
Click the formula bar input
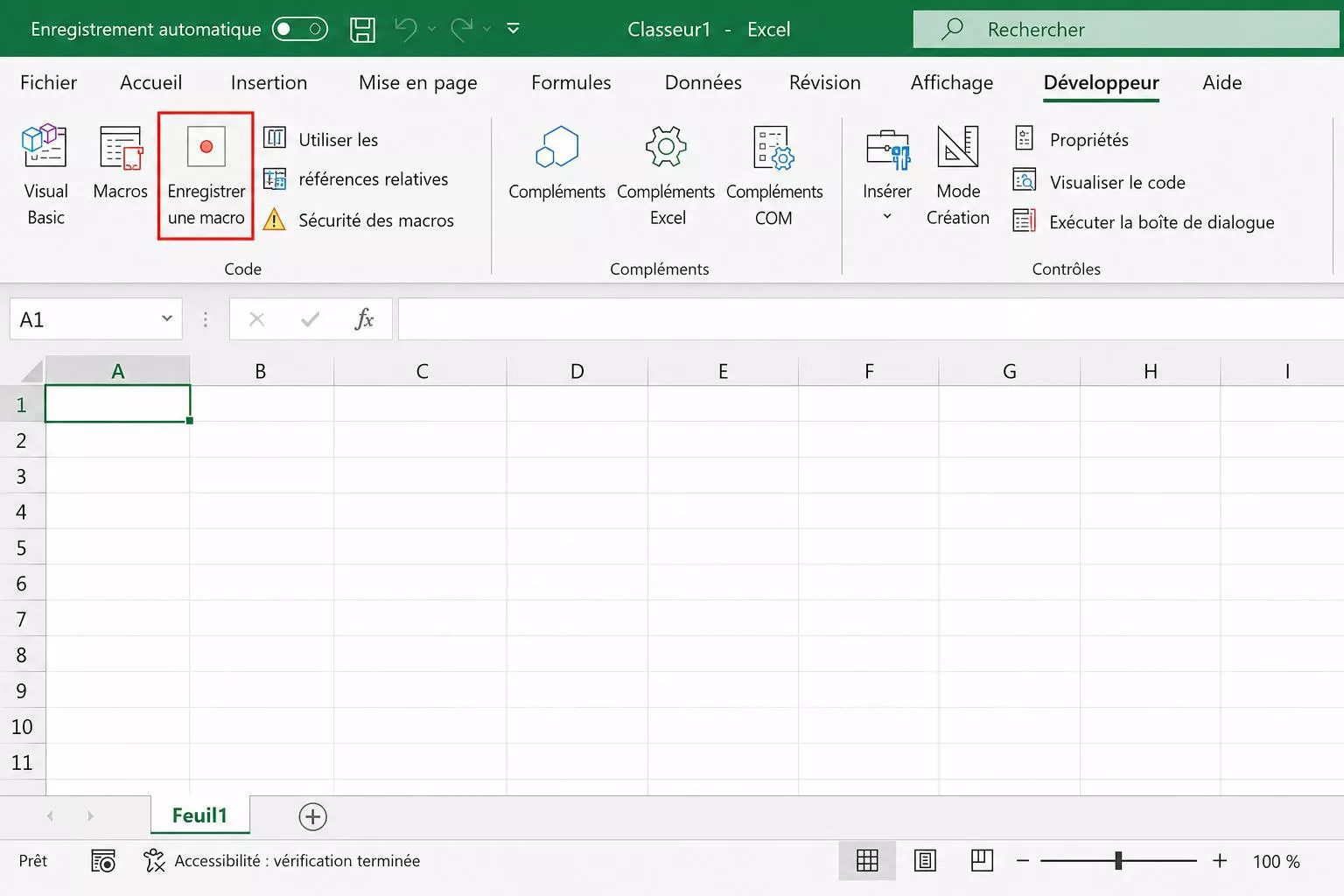coord(871,319)
